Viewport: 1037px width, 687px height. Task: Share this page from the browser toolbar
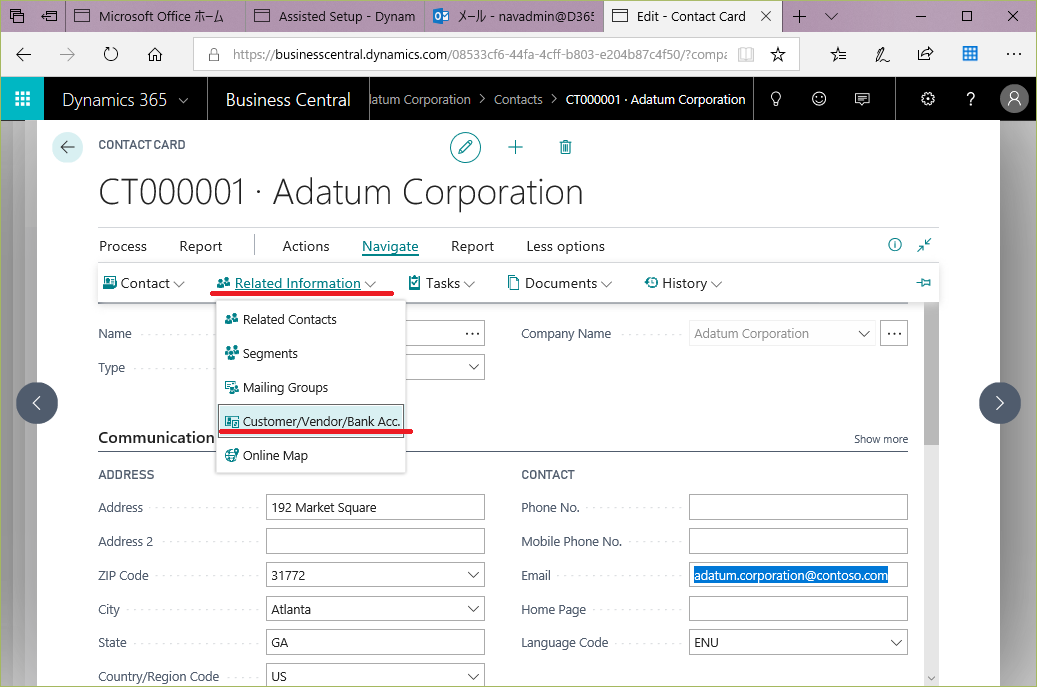coord(926,54)
